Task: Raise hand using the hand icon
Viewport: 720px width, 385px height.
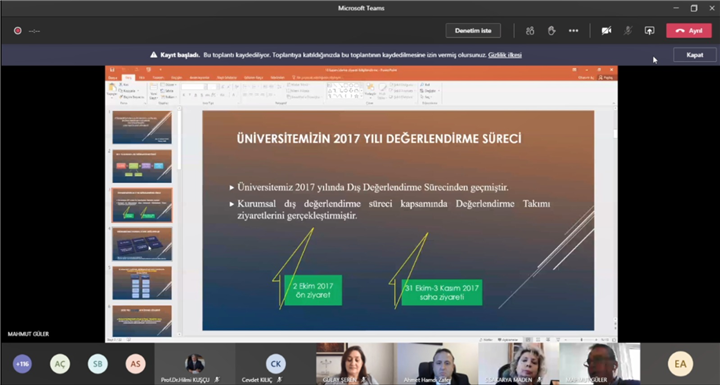Action: click(551, 31)
